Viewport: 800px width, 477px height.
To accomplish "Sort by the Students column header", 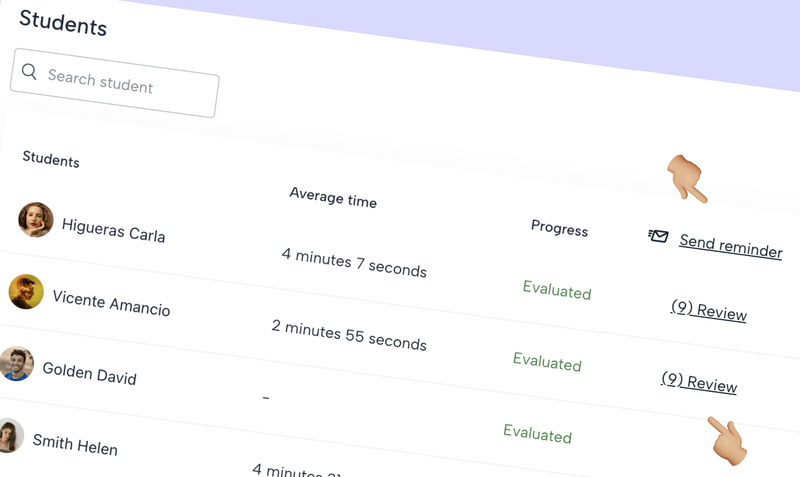I will coord(51,160).
